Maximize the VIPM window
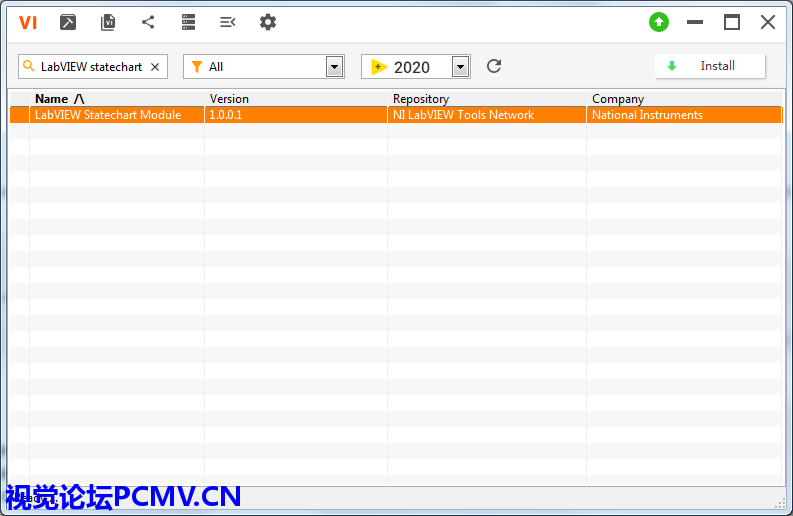This screenshot has width=793, height=516. [732, 22]
